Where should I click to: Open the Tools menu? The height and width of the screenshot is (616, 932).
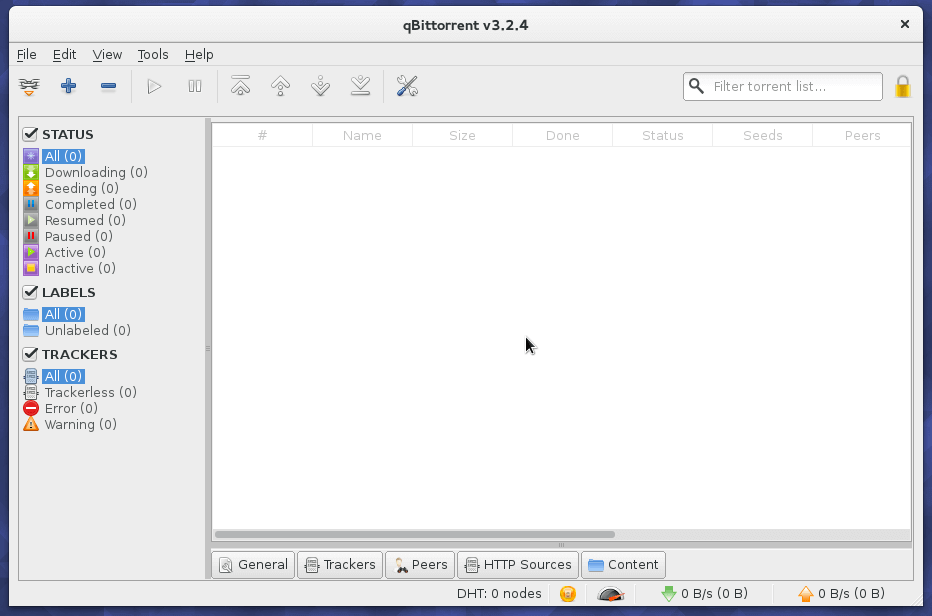(153, 55)
